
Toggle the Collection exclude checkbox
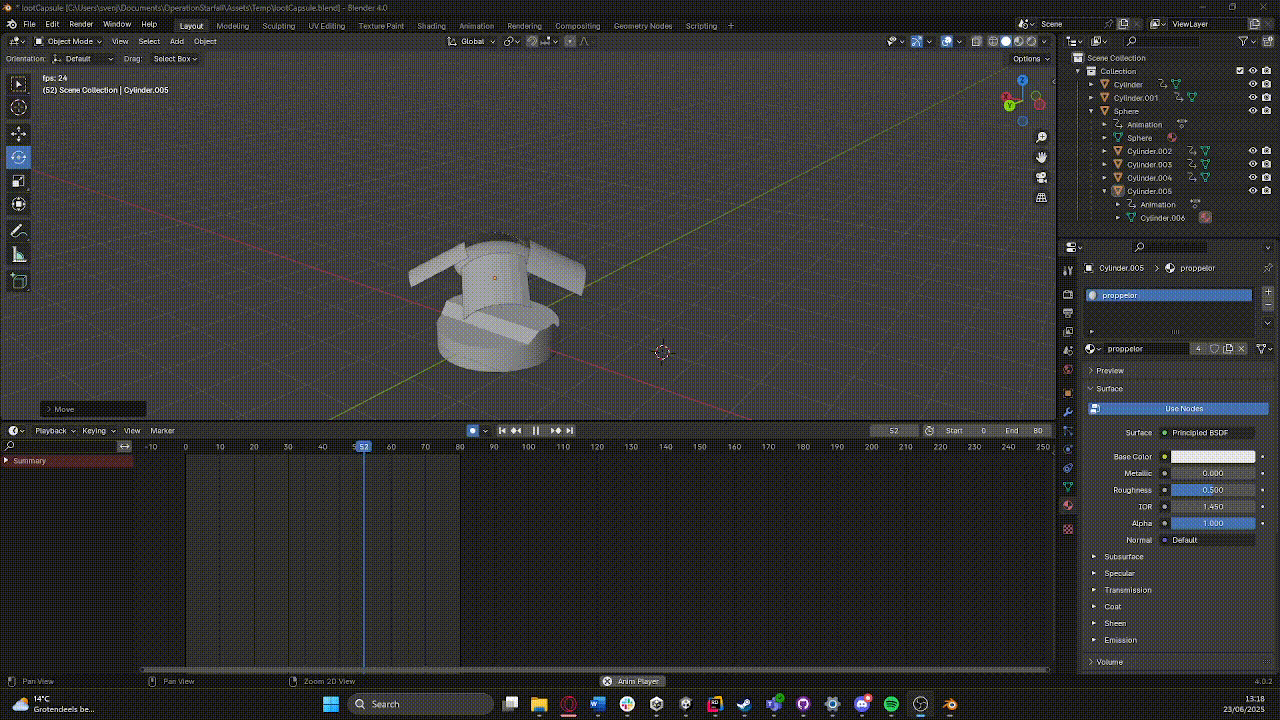click(x=1240, y=71)
